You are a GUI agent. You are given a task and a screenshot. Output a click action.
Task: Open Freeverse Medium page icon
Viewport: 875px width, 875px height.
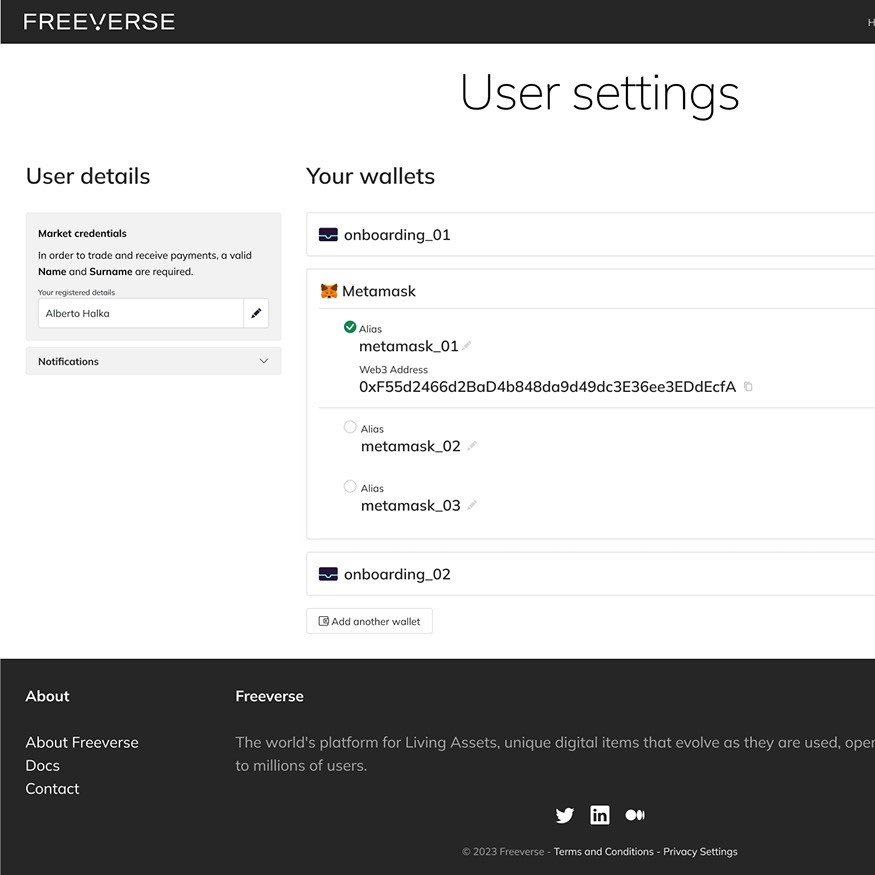point(635,815)
